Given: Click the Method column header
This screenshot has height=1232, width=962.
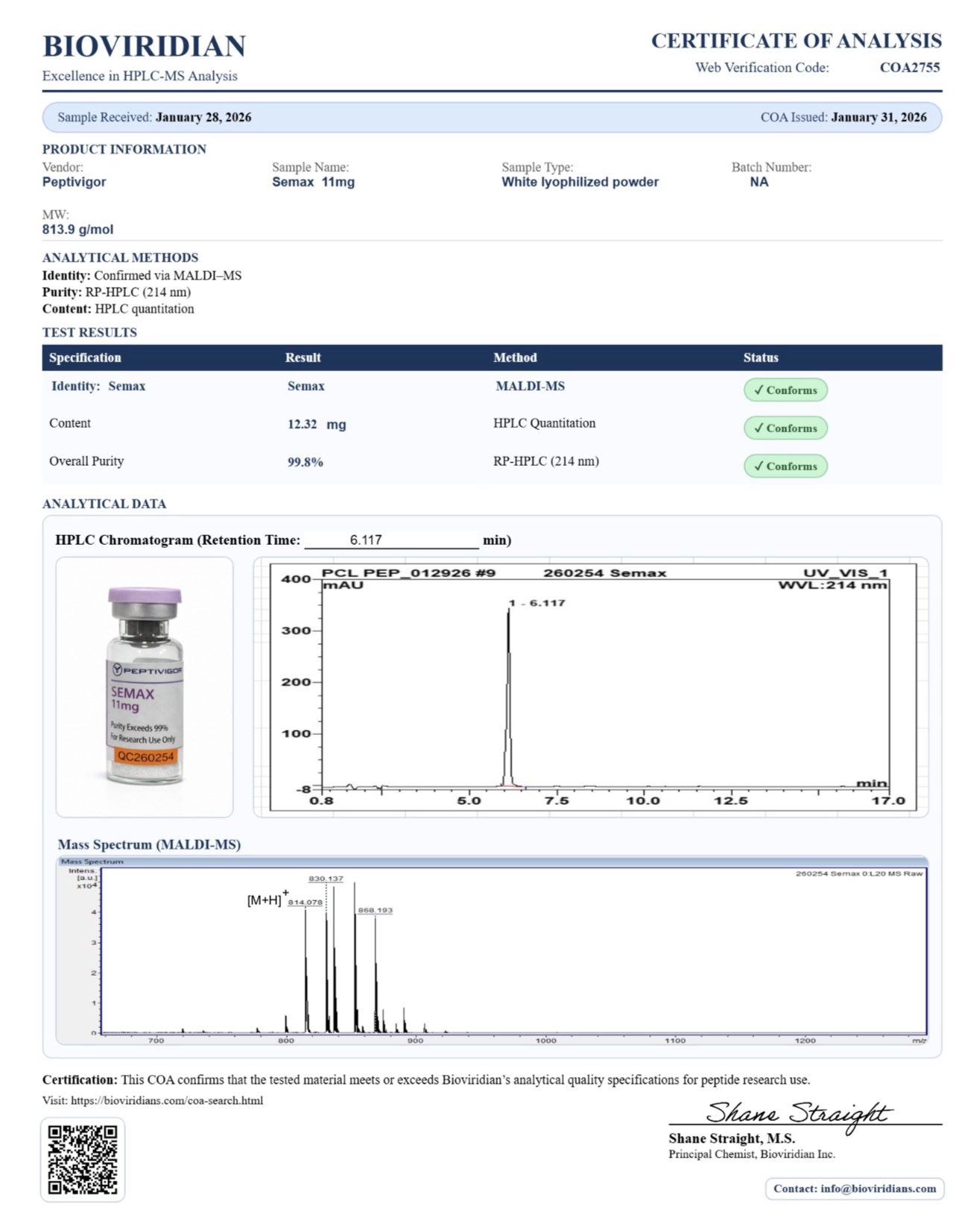Looking at the screenshot, I should point(515,358).
